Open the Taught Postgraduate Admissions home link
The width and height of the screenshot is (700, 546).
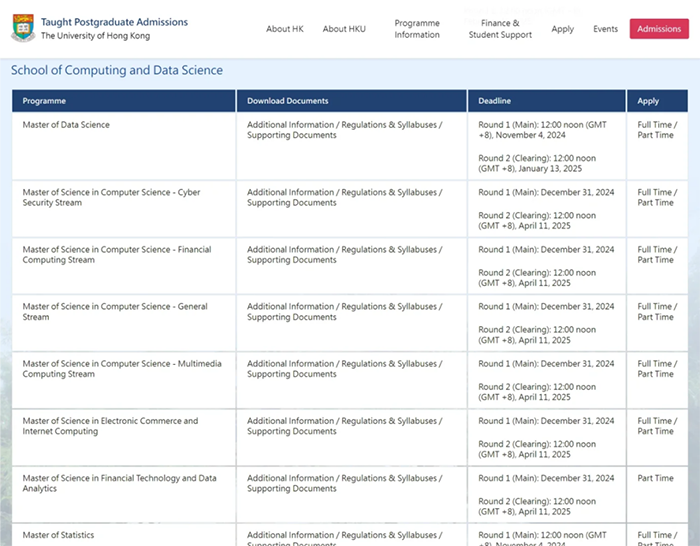point(114,22)
